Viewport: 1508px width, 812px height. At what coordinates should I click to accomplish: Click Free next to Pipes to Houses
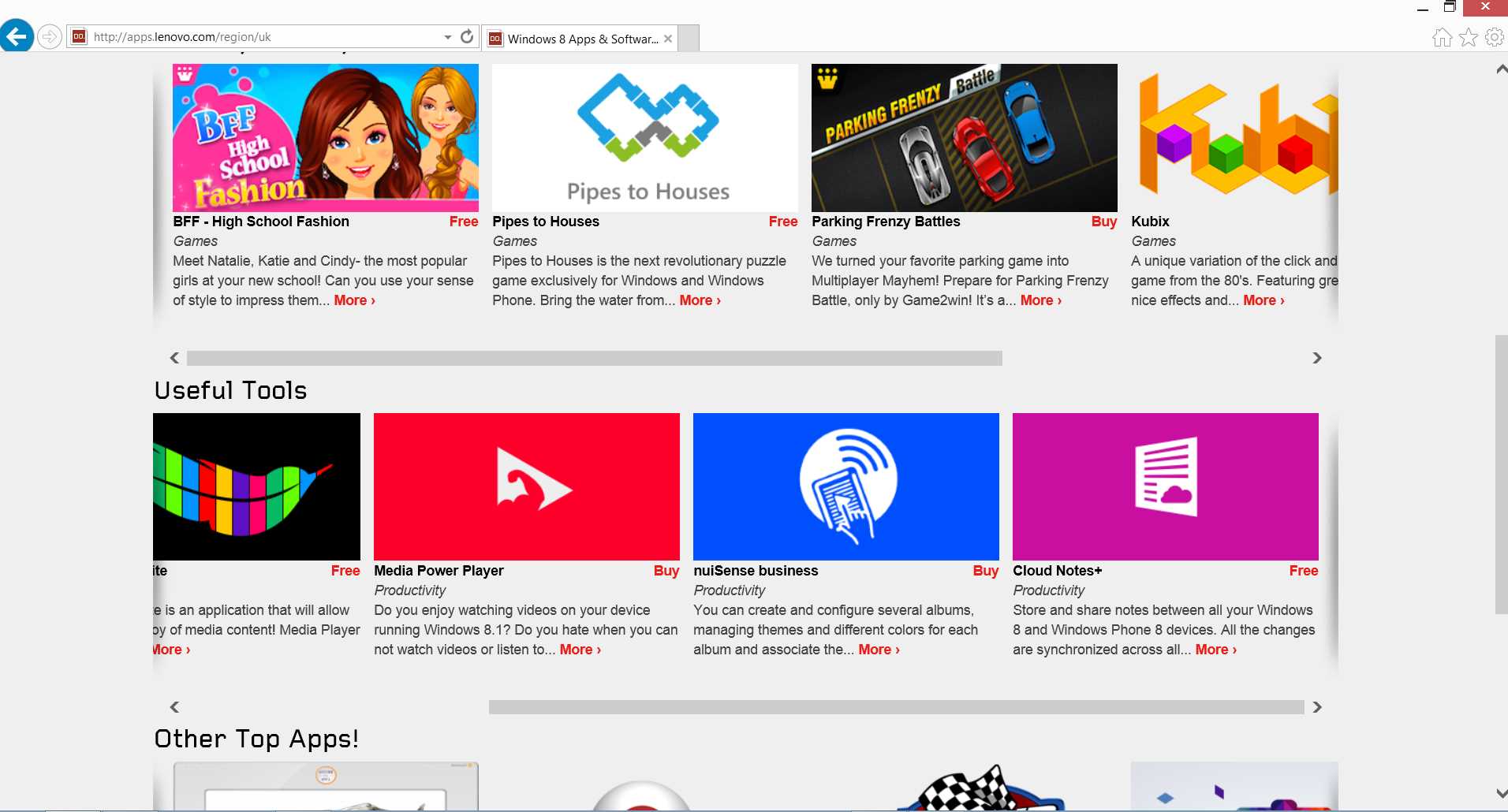coord(783,222)
